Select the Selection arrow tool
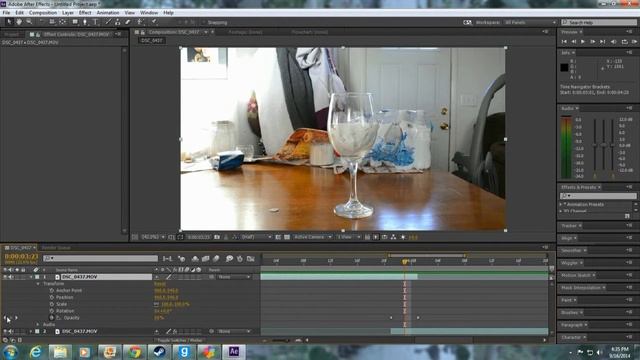The image size is (640, 360). pos(9,22)
